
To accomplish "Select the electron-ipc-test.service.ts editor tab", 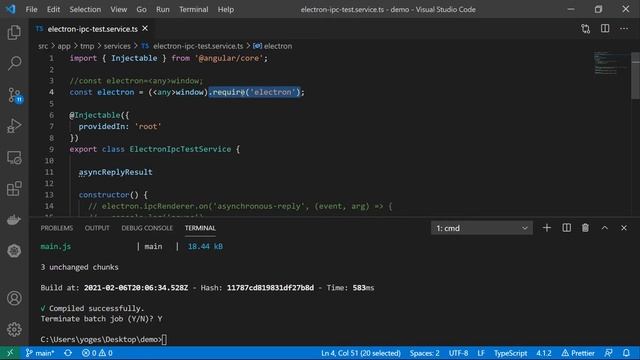I will (92, 29).
